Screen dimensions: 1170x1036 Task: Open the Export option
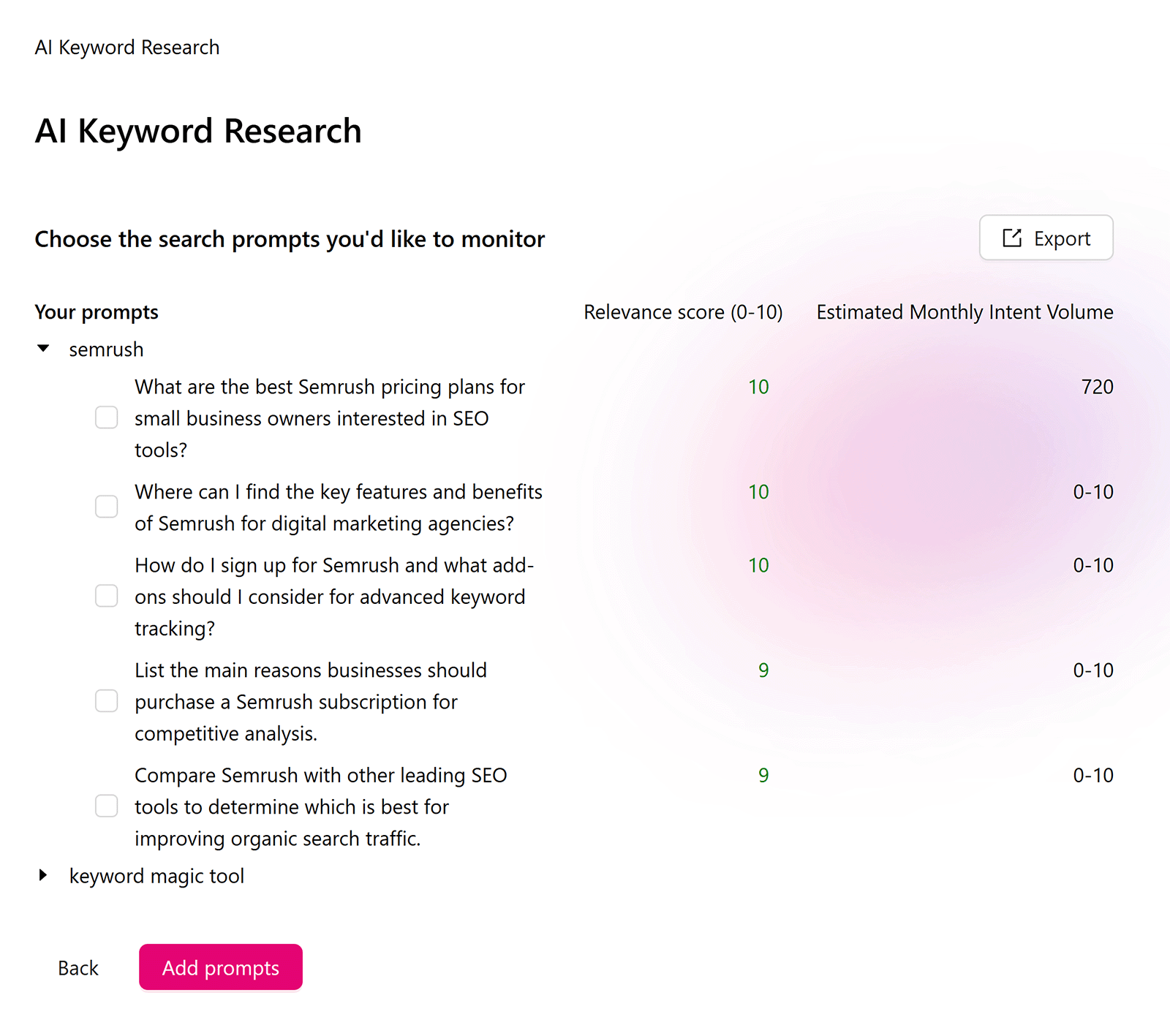point(1046,238)
